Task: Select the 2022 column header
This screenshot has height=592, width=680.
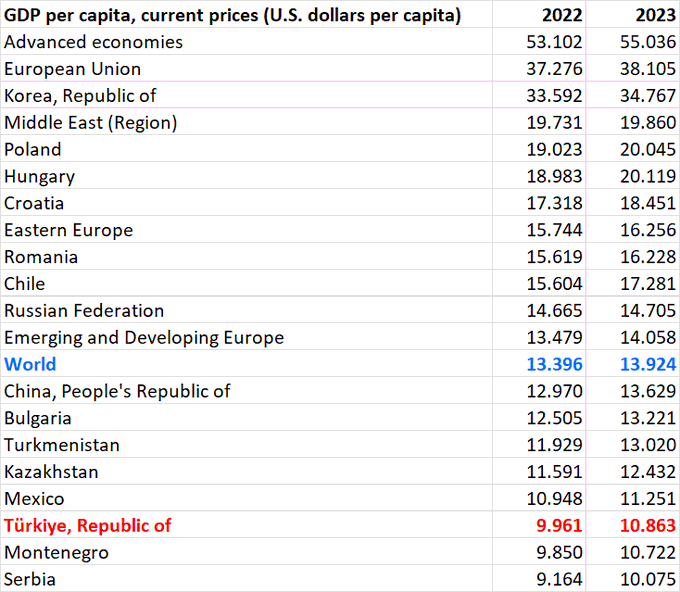Action: pyautogui.click(x=562, y=15)
